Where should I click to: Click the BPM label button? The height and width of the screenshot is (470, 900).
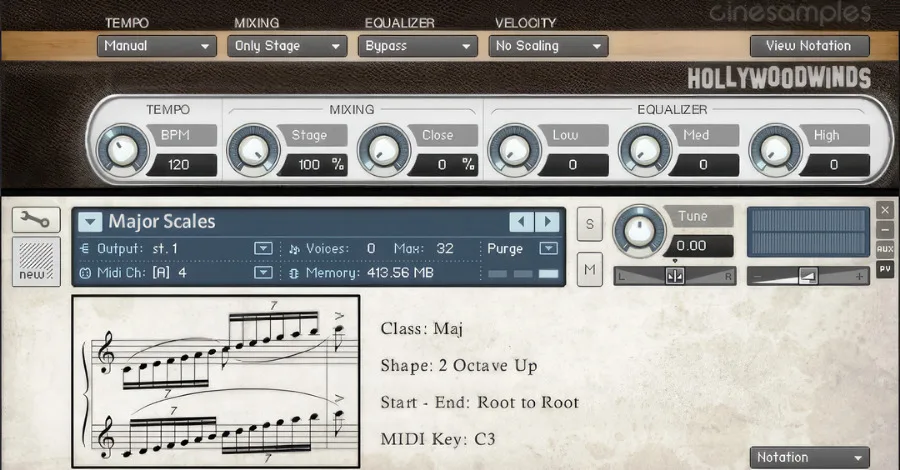click(x=181, y=135)
